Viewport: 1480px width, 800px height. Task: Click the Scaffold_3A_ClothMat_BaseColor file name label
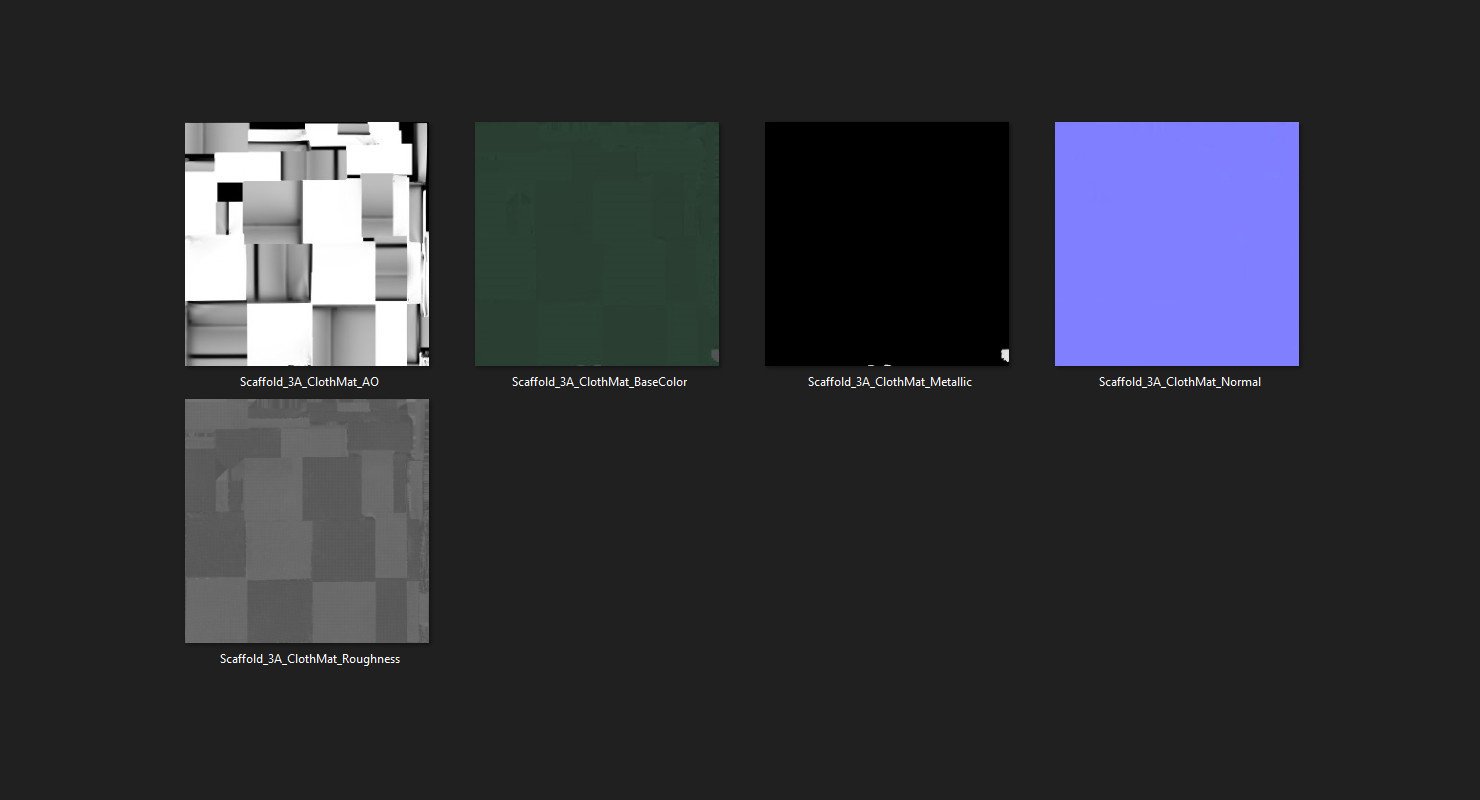599,382
